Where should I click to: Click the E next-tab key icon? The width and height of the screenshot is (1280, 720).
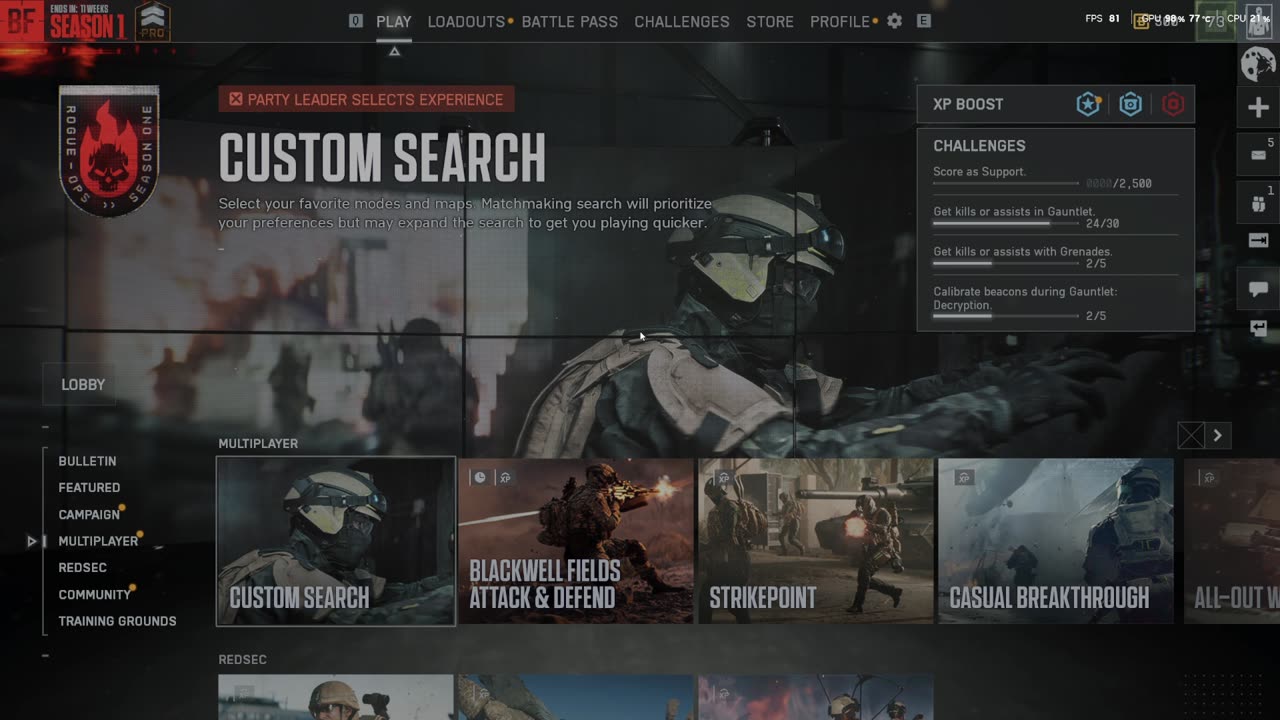(x=924, y=21)
